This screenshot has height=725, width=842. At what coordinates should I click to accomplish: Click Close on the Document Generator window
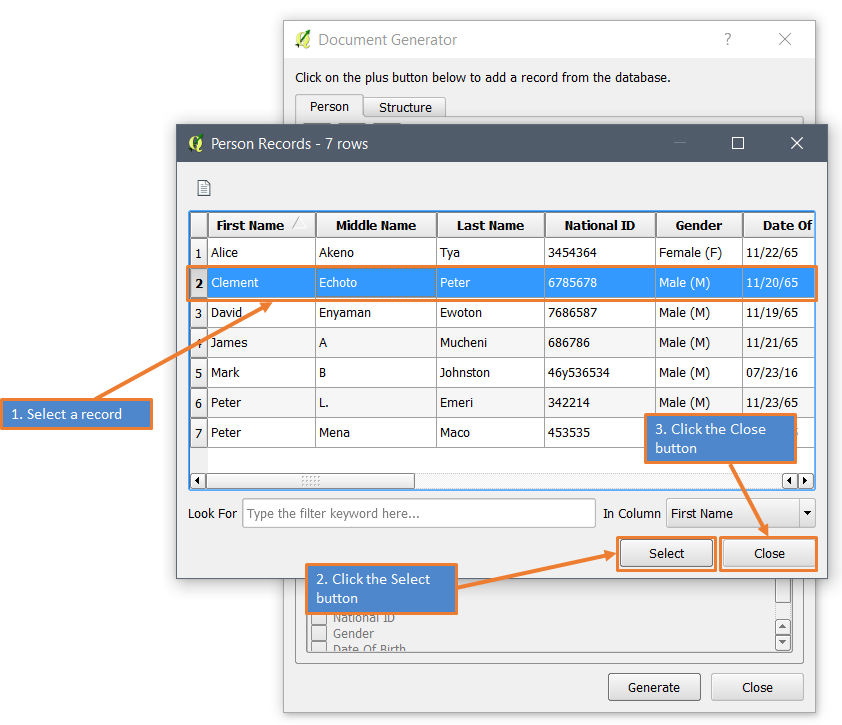pos(757,687)
